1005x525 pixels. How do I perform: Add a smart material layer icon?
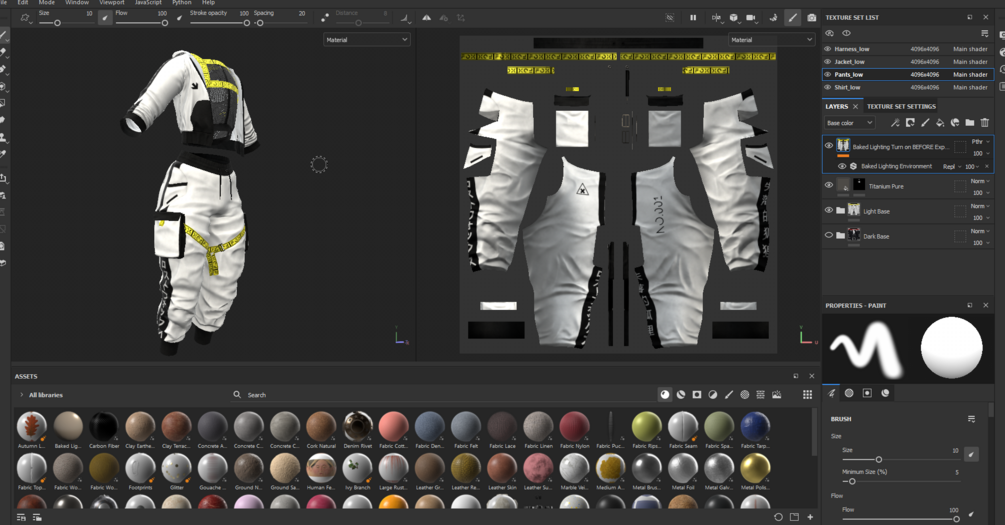point(955,122)
